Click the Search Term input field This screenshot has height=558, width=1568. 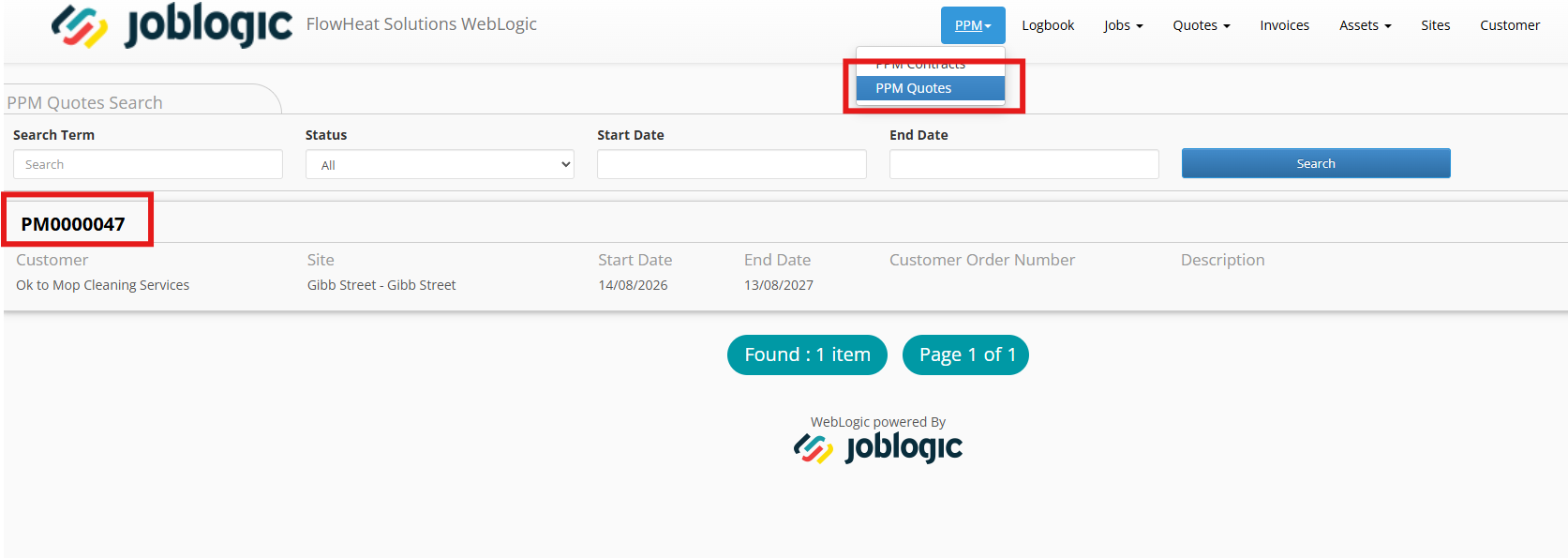click(148, 164)
